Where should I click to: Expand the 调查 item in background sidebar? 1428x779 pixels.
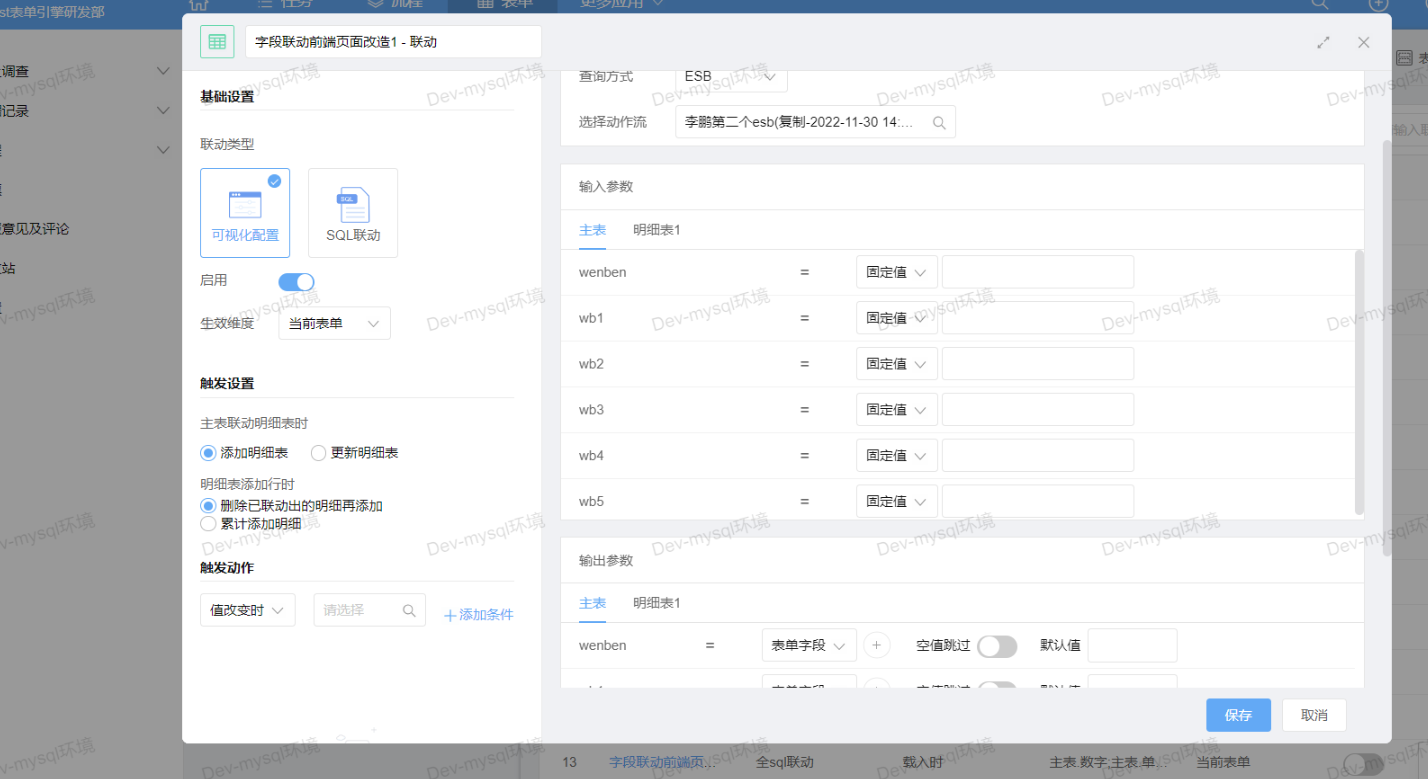coord(164,71)
